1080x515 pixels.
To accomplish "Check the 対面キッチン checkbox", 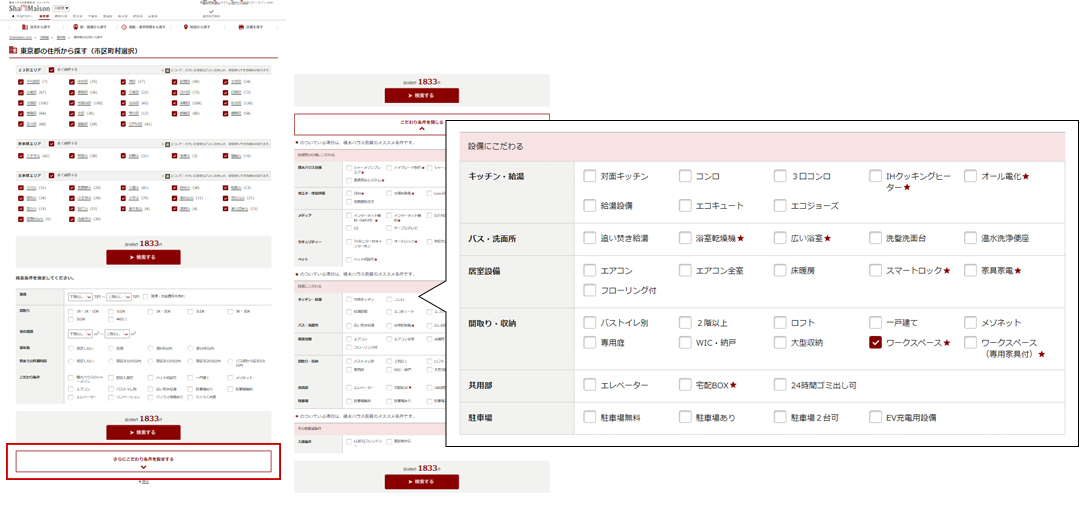I will pos(590,176).
